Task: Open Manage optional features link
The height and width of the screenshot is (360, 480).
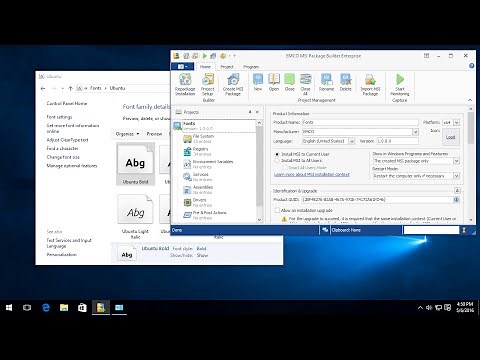Action: (72, 166)
